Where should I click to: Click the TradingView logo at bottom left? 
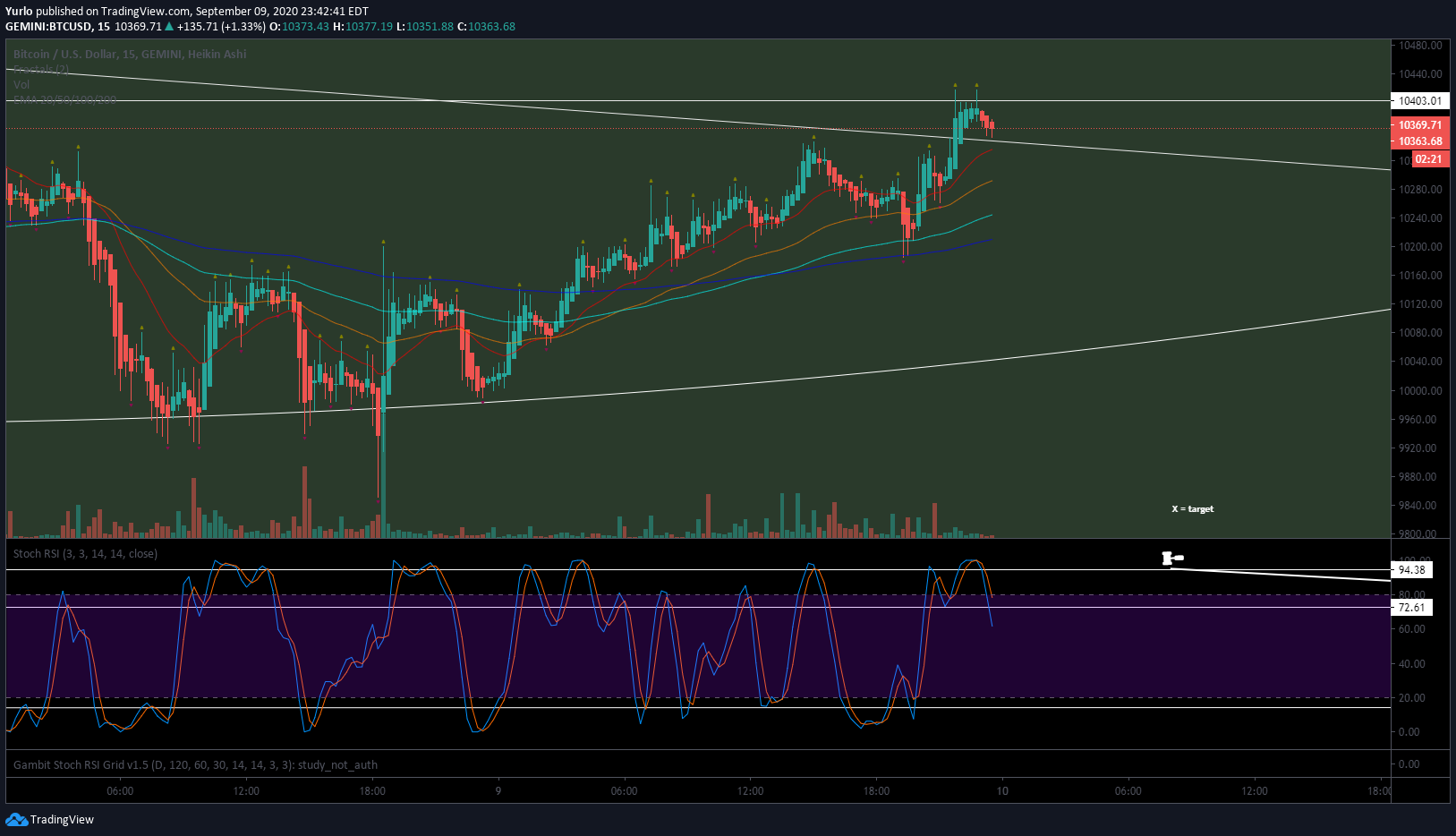50,819
